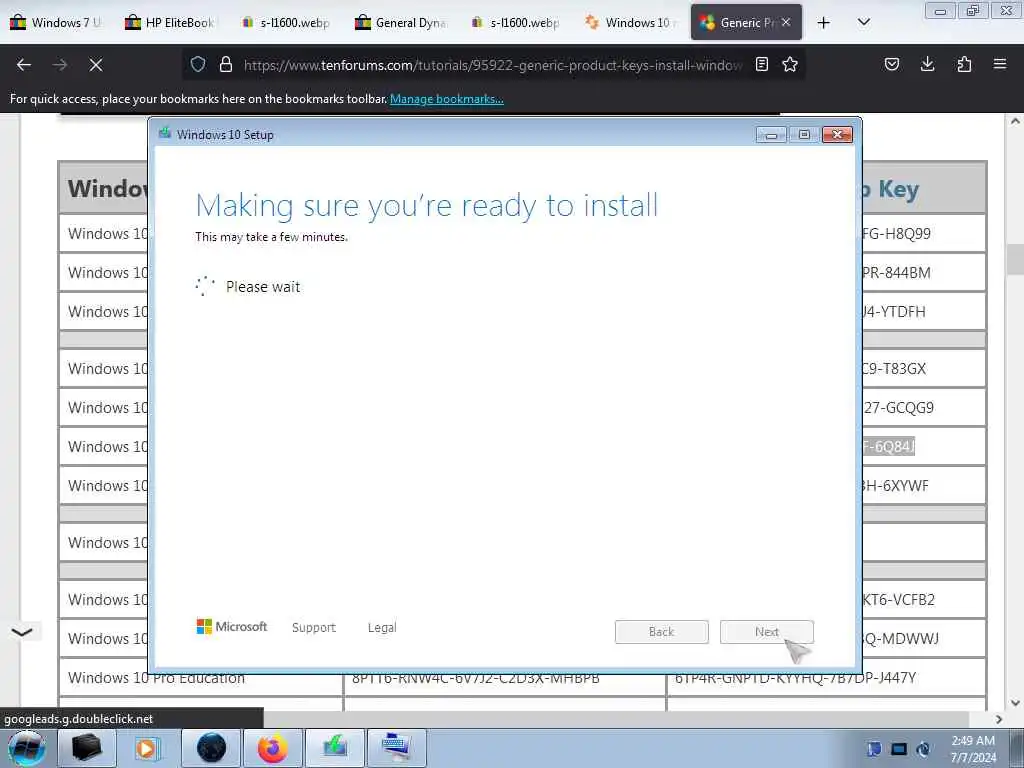
Task: Toggle reader view icon in address bar
Action: click(x=761, y=64)
